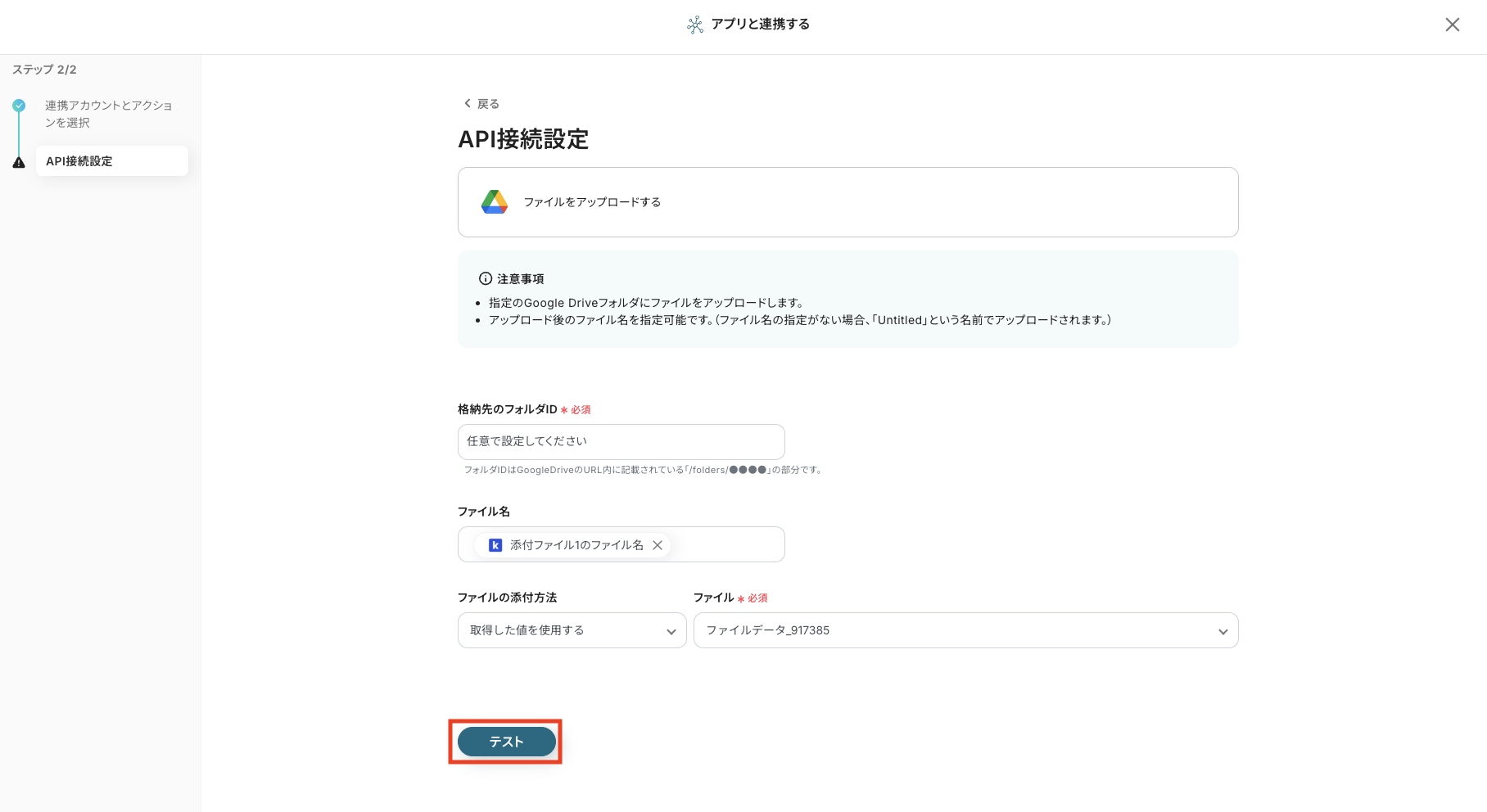The height and width of the screenshot is (812, 1487).
Task: Open the ファイル data dropdown
Action: coord(966,630)
